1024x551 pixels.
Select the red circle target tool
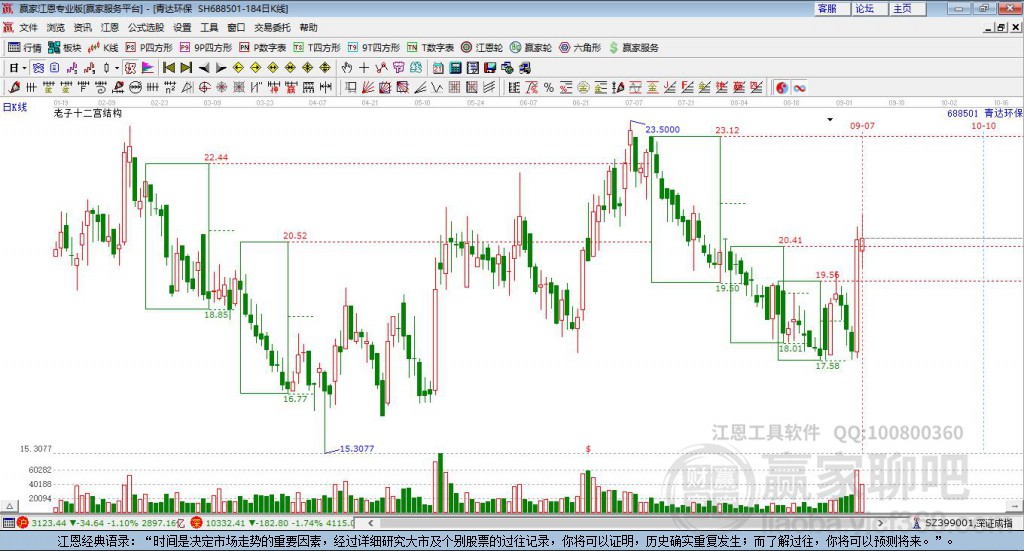click(x=204, y=87)
